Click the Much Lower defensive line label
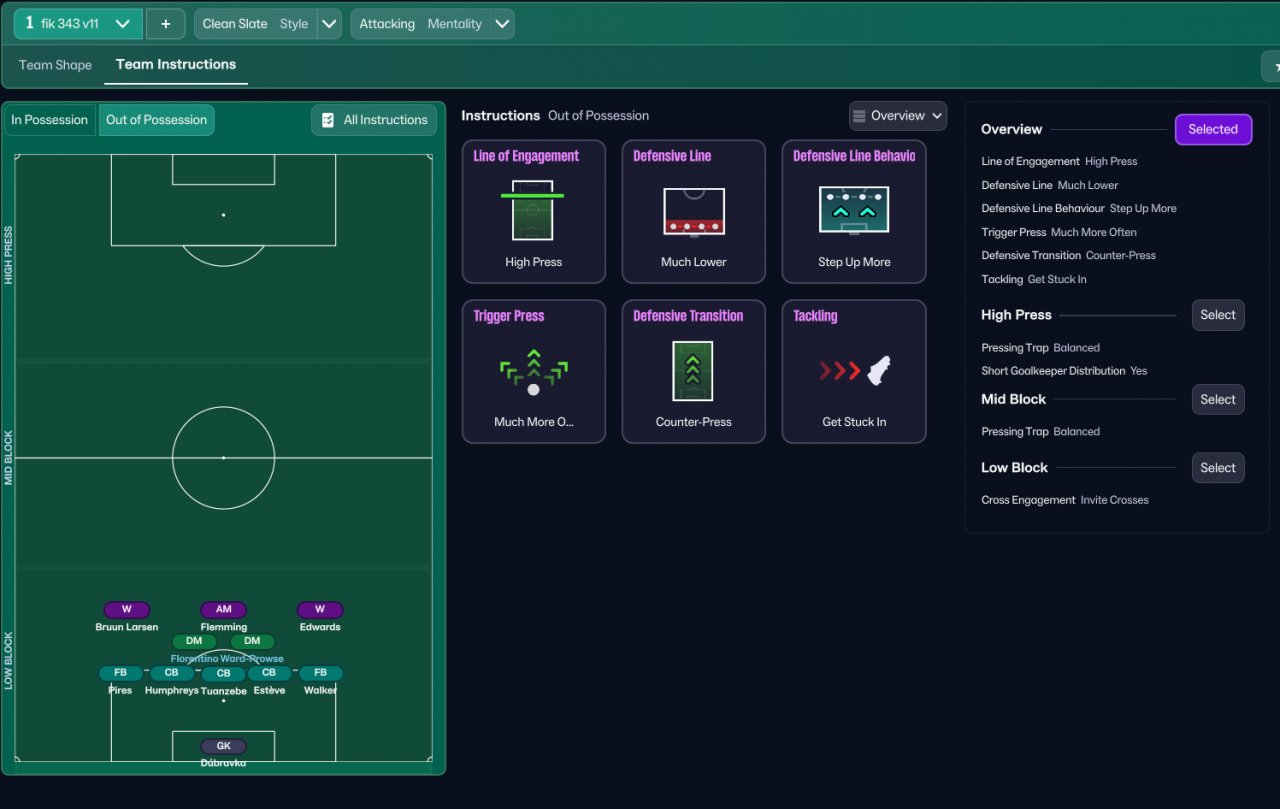The image size is (1280, 809). pyautogui.click(x=694, y=262)
